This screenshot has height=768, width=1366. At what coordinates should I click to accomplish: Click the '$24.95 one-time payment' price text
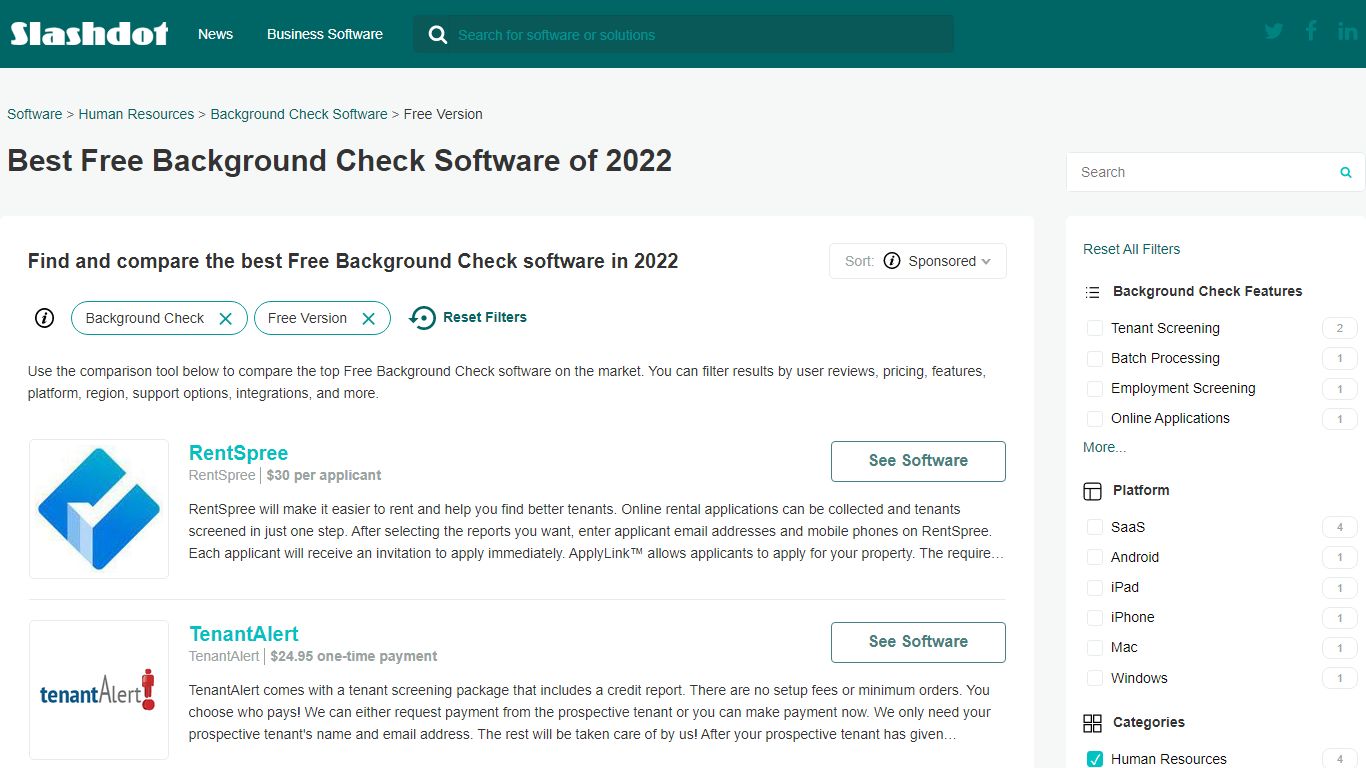click(354, 656)
